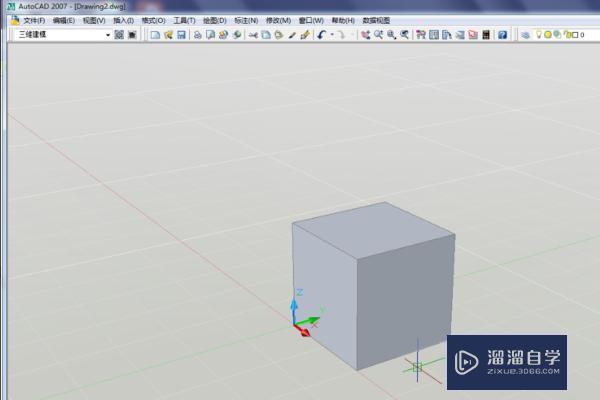Click the Zoom Realtime icon

[378, 35]
